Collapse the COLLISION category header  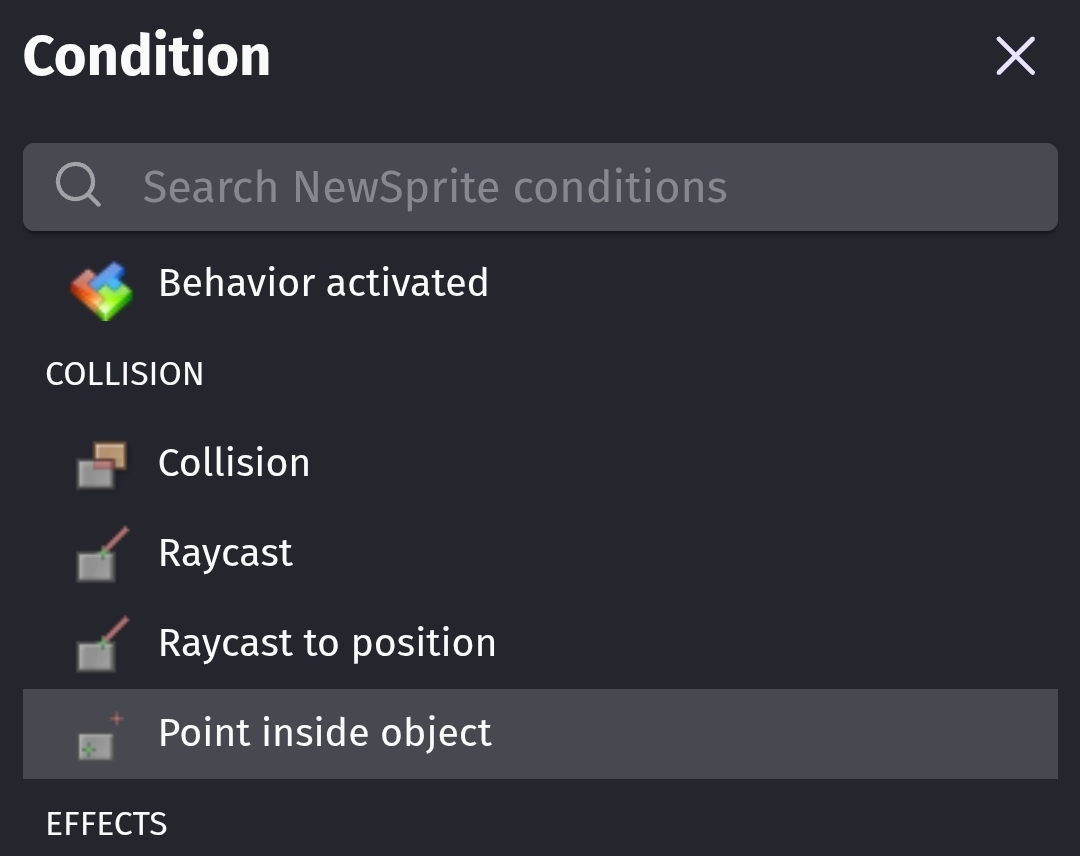125,374
